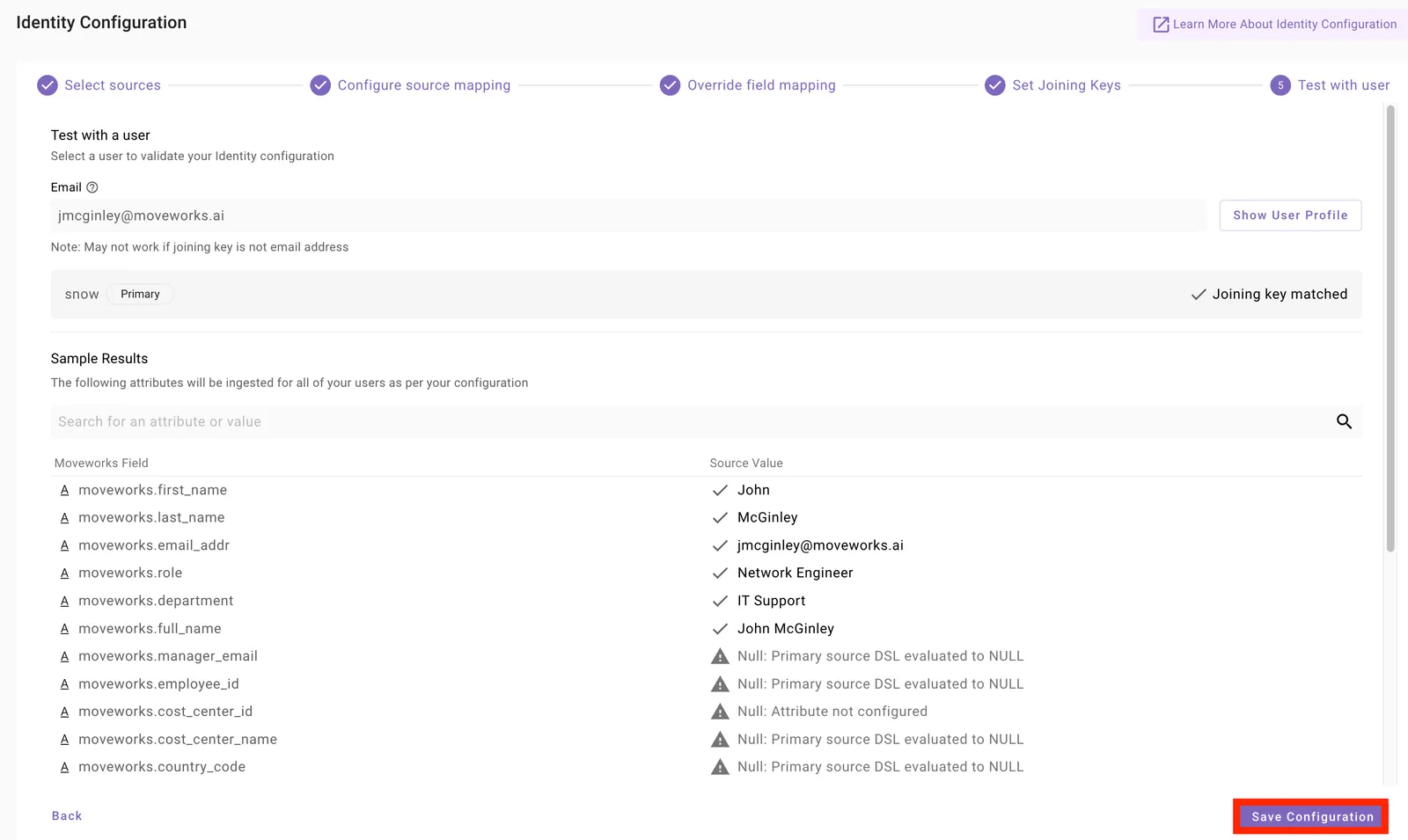
Task: Click the Show User Profile button
Action: pos(1290,215)
